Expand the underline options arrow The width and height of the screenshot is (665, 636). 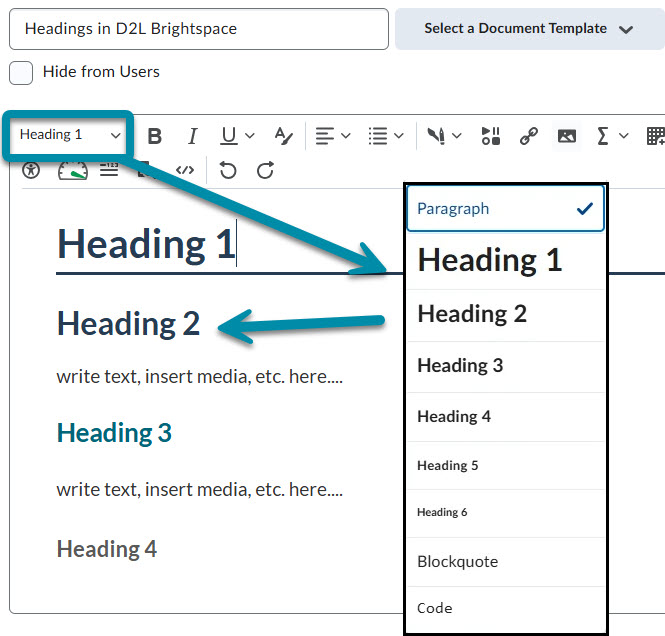250,136
